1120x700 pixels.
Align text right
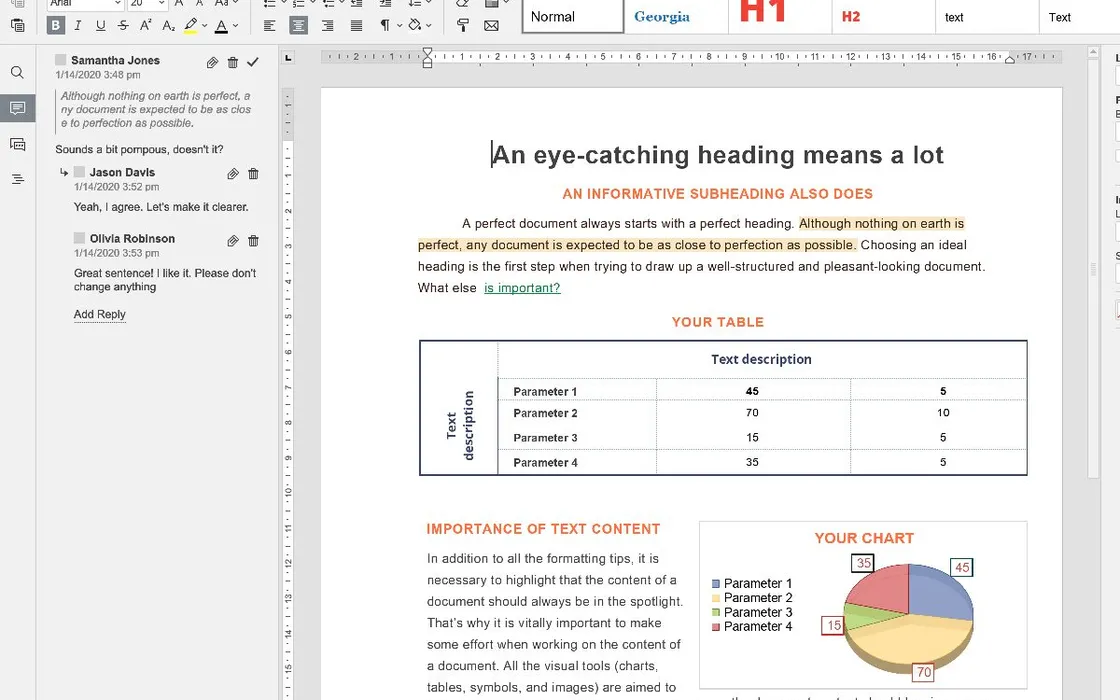(327, 26)
